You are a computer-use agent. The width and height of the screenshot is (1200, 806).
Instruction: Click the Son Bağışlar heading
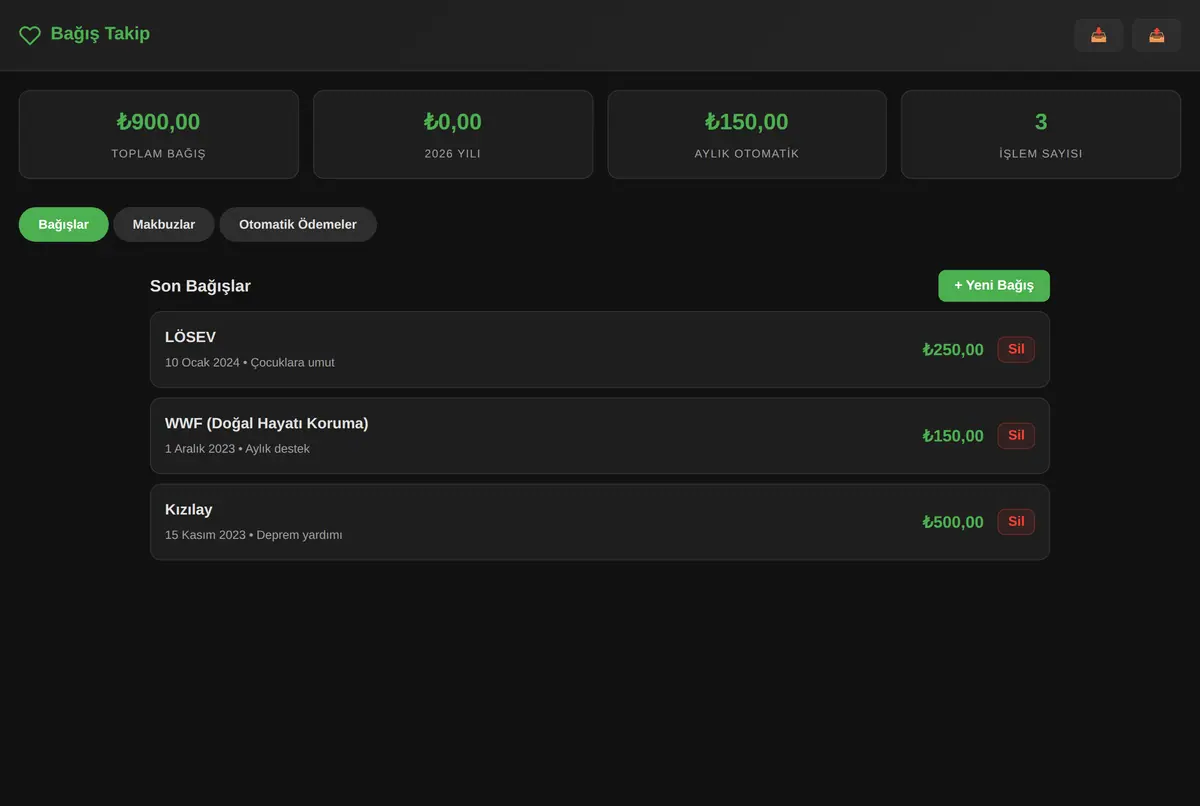(200, 286)
